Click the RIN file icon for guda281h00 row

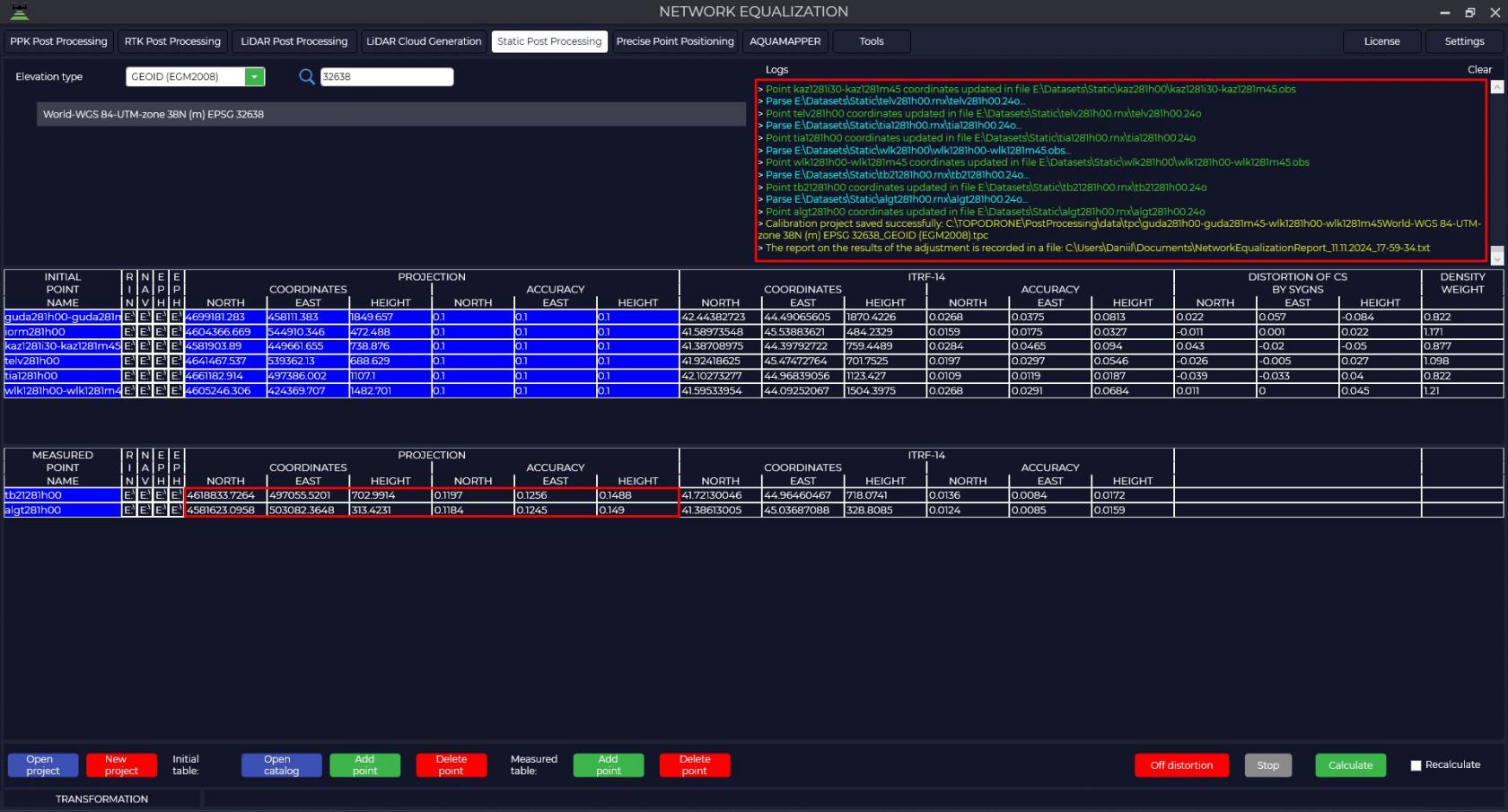pos(129,317)
